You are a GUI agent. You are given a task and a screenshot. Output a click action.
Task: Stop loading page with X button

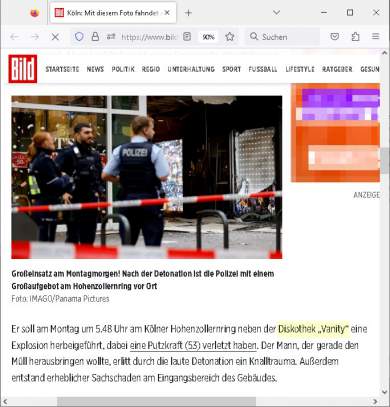tap(55, 37)
